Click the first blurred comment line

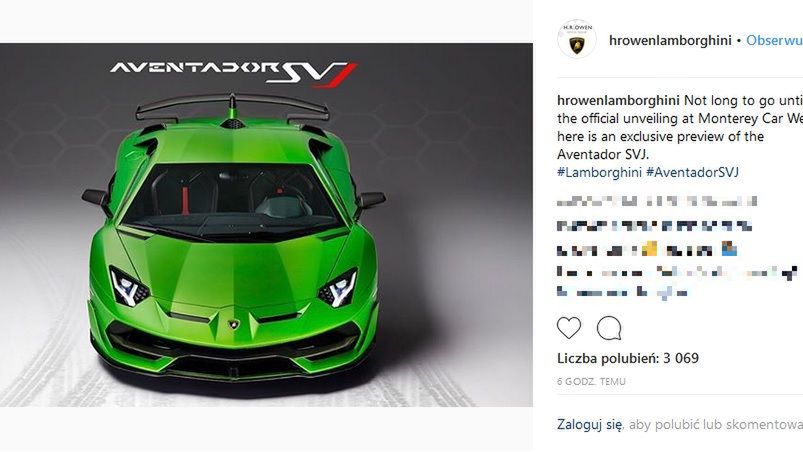coord(657,201)
